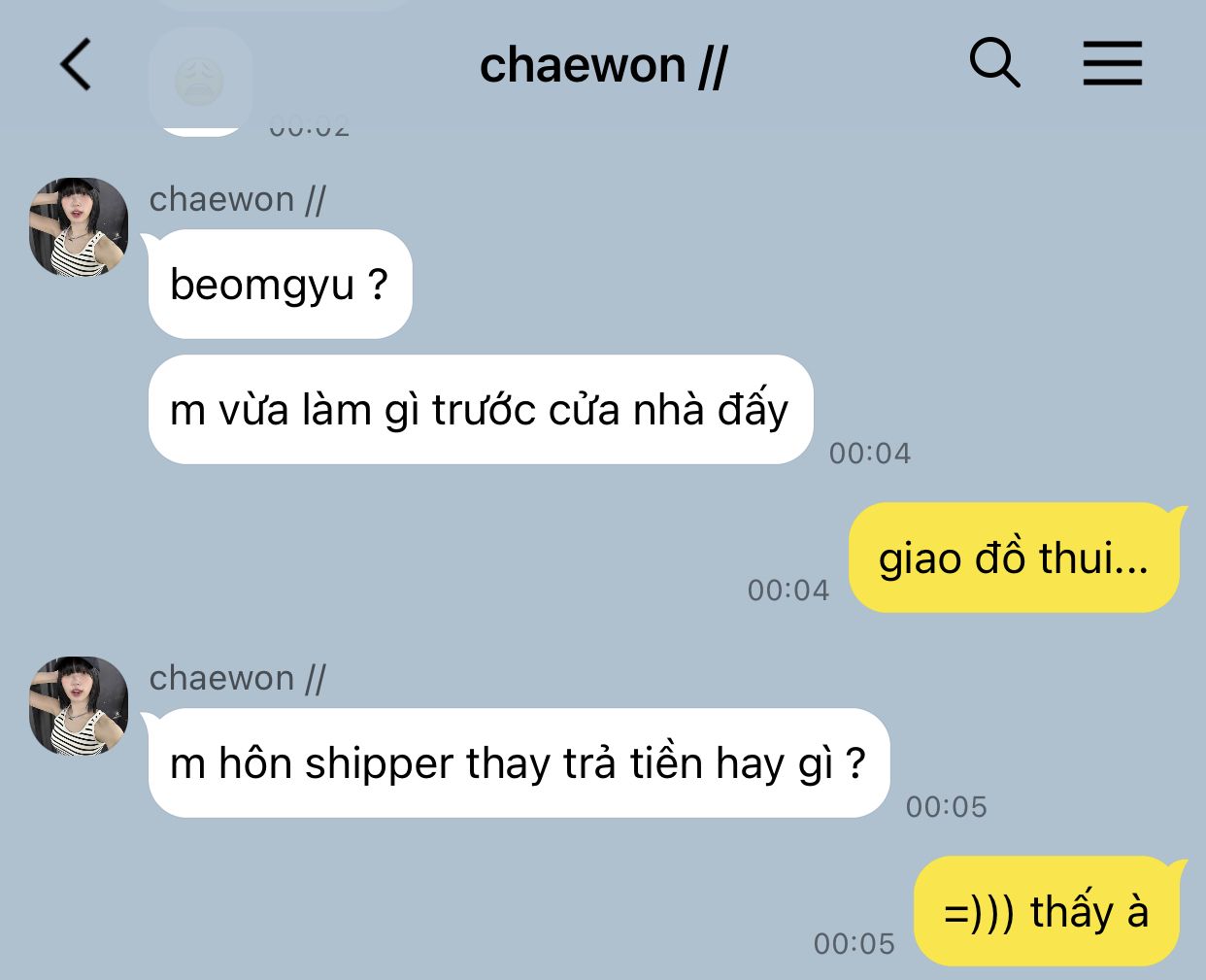Tap sender name above 'beomgyu ?' bubble
Screen dimensions: 1206x980
pos(237,199)
